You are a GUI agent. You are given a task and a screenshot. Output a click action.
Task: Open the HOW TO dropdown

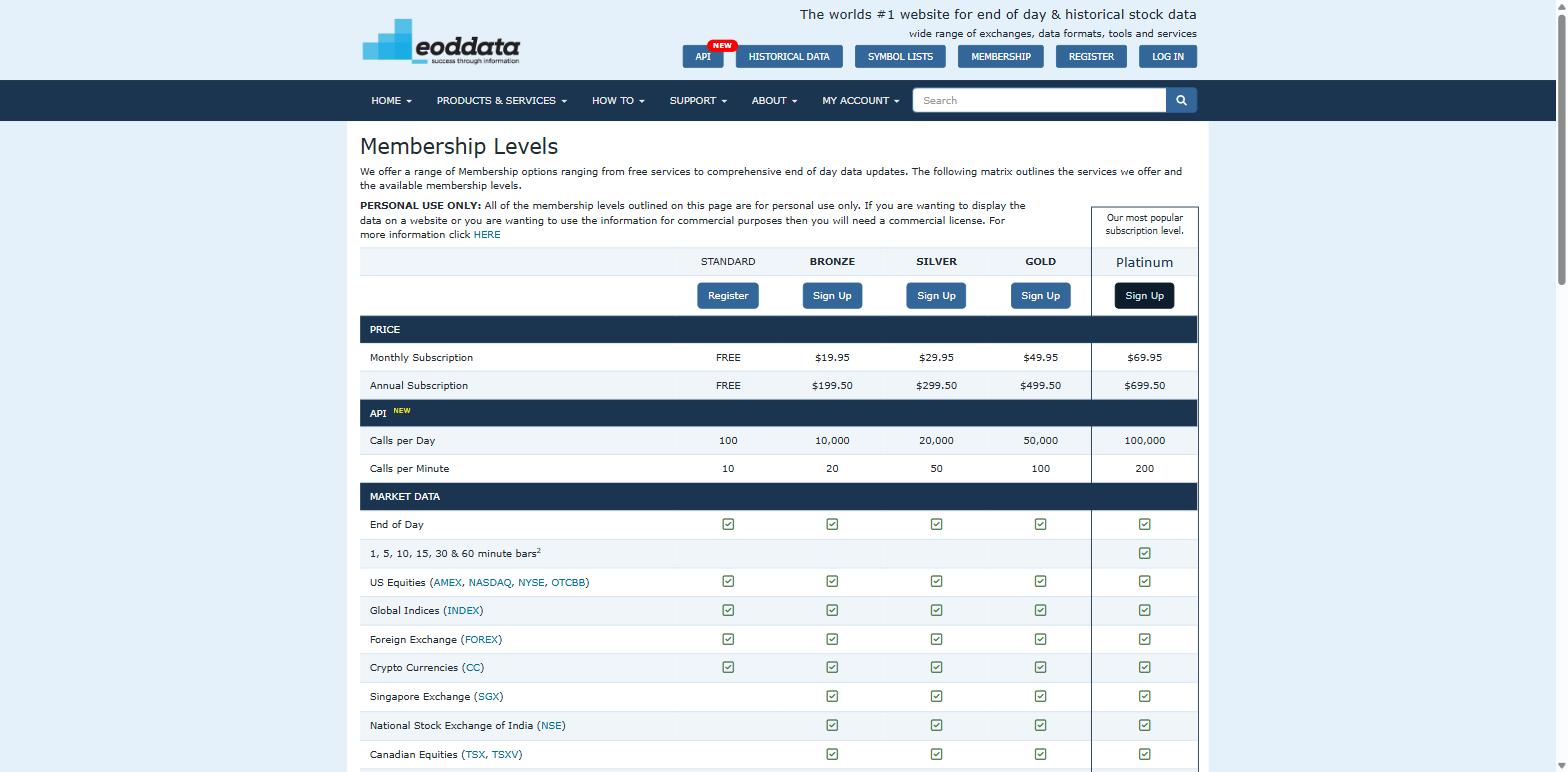(618, 100)
